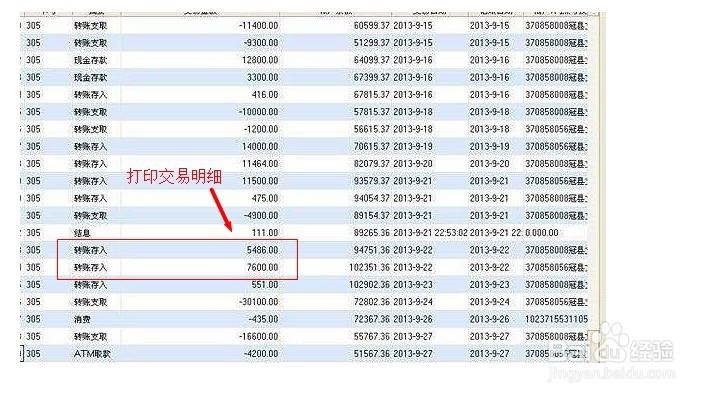
Task: Select the amount cell -11400.00
Action: coord(258,26)
